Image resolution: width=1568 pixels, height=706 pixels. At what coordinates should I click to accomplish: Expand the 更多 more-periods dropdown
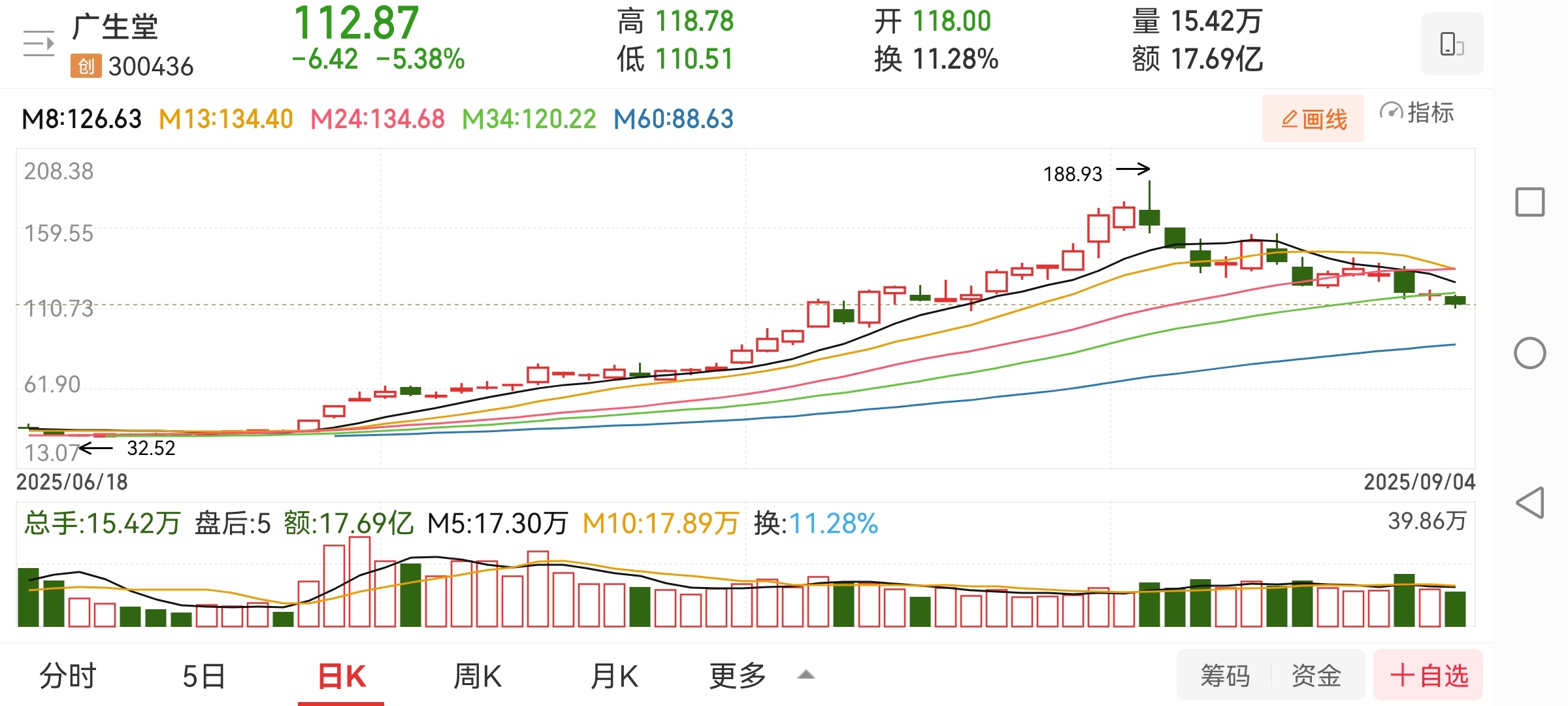738,676
